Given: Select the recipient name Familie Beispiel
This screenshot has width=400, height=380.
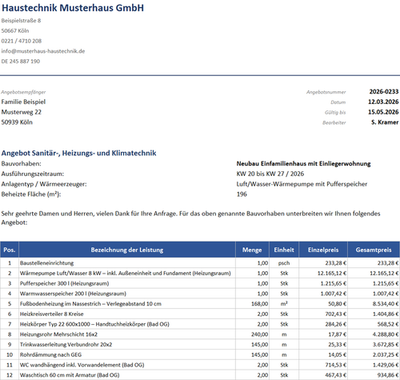Looking at the screenshot, I should 23,102.
